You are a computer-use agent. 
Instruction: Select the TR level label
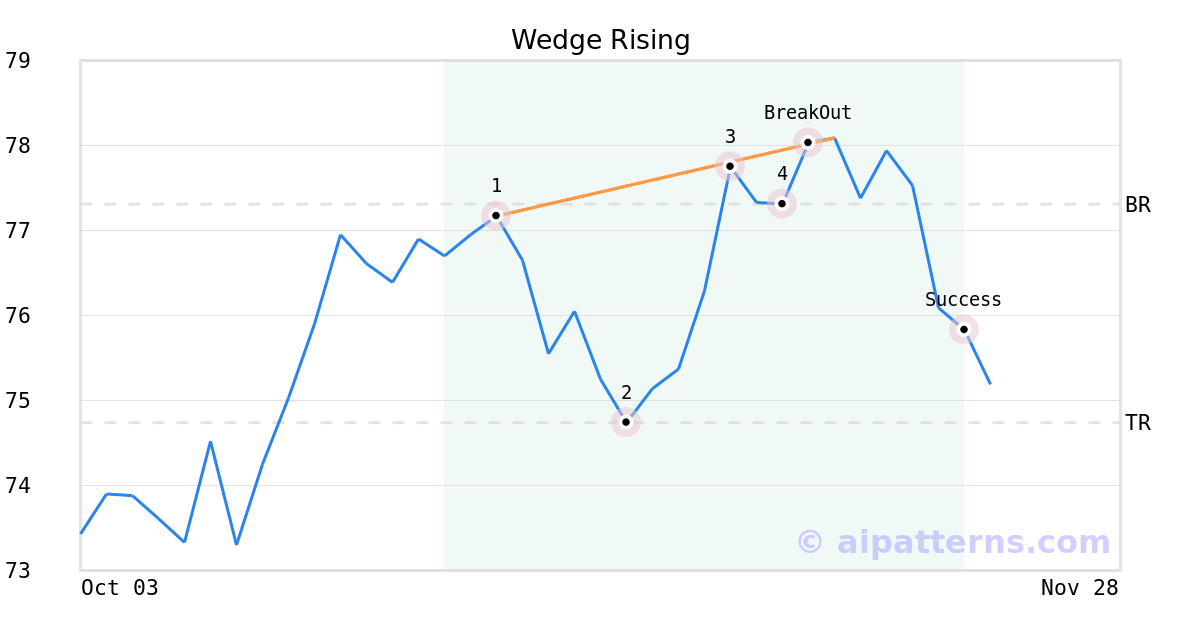1138,423
